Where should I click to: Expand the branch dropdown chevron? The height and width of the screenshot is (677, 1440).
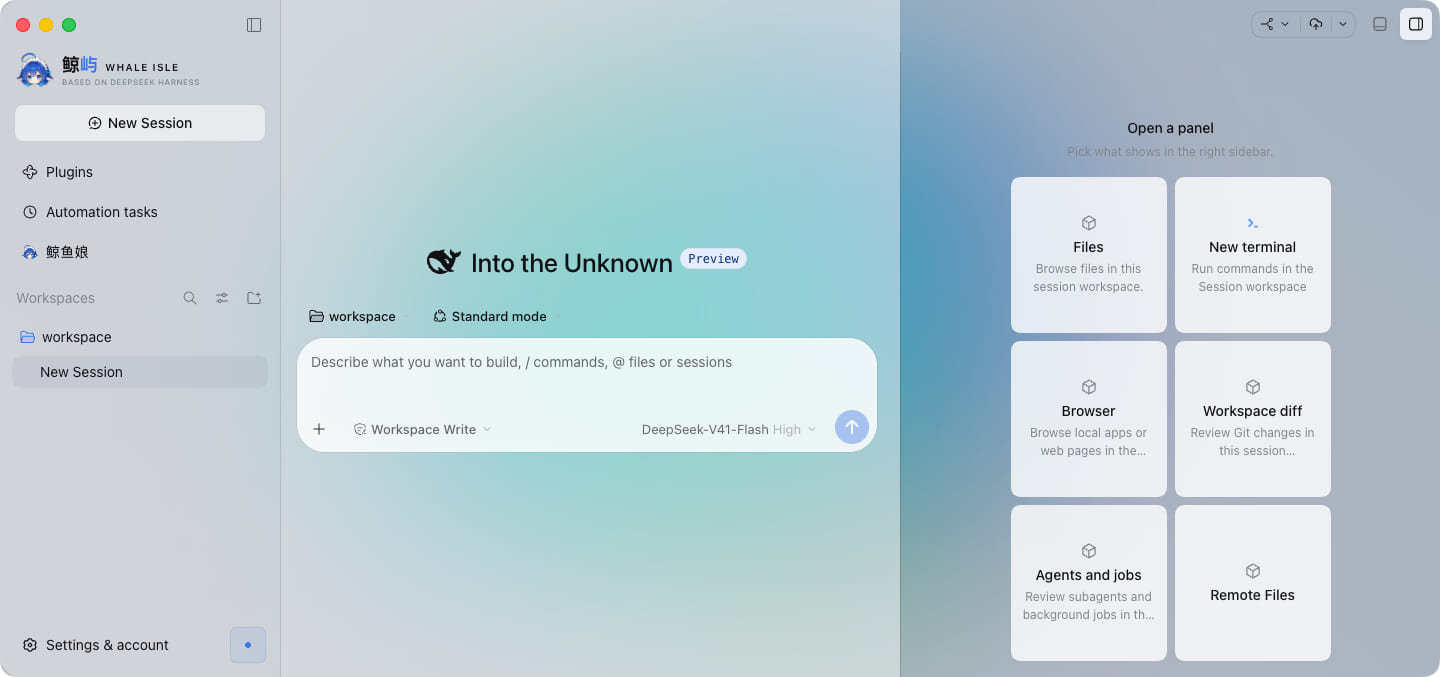[1285, 24]
